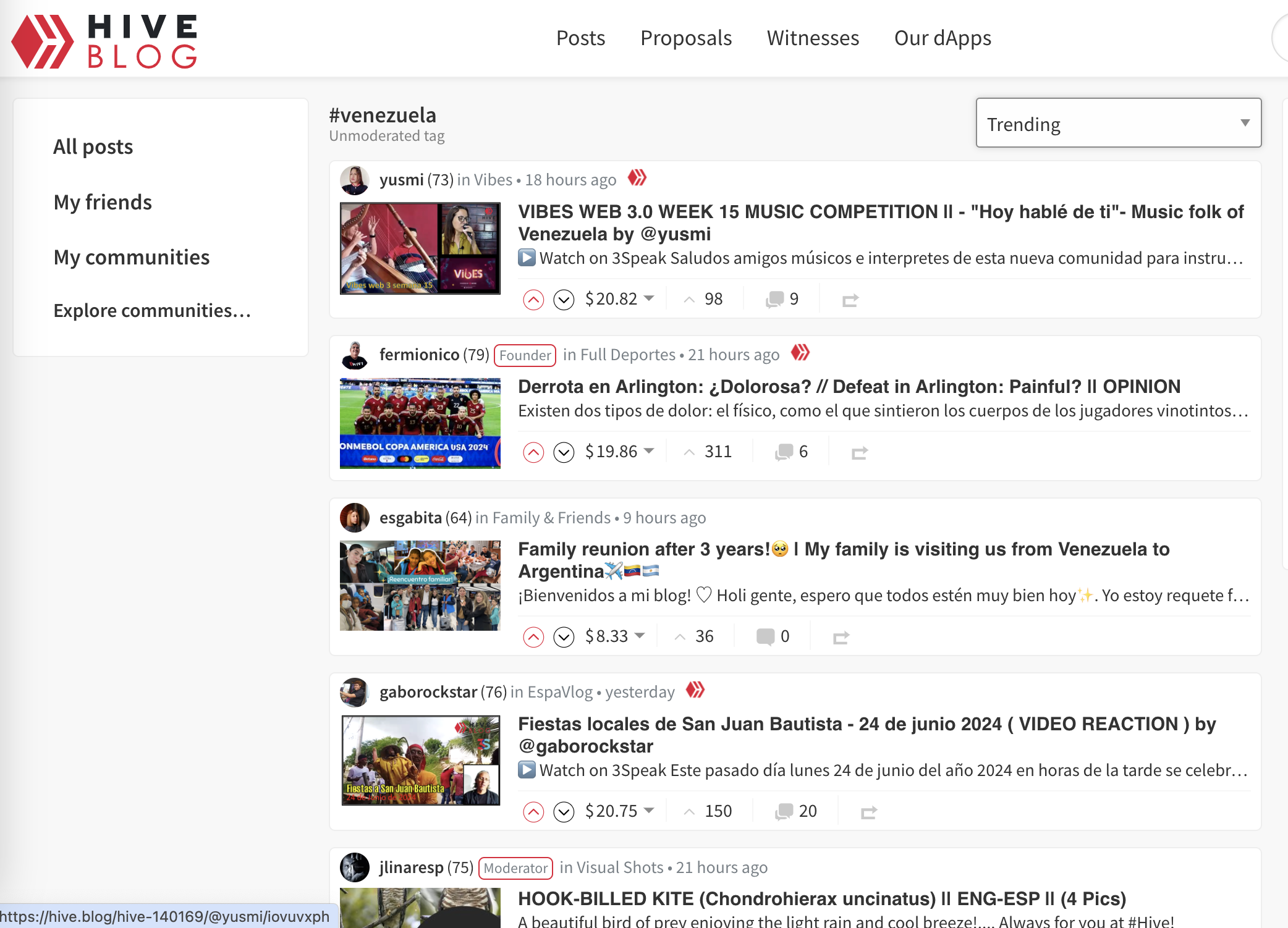
Task: Show the 311 votes list
Action: (x=708, y=452)
